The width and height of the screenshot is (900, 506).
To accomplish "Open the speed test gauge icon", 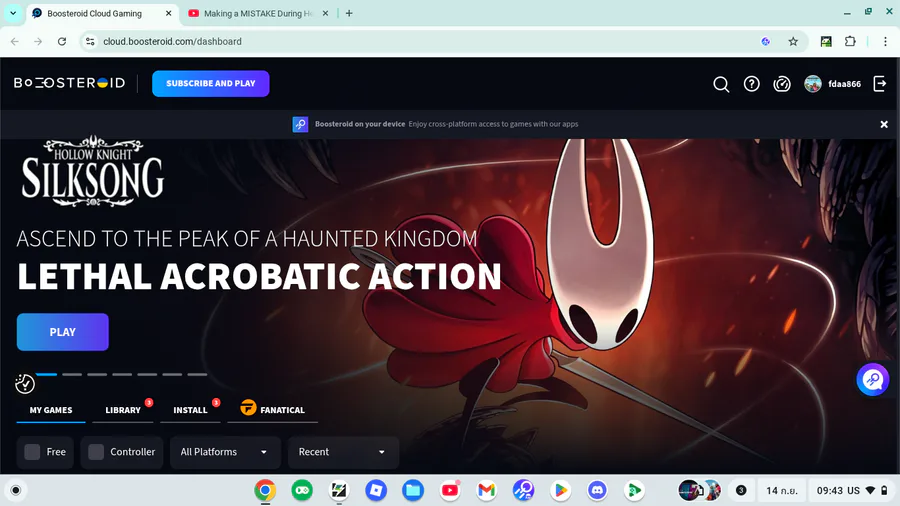I will point(782,84).
